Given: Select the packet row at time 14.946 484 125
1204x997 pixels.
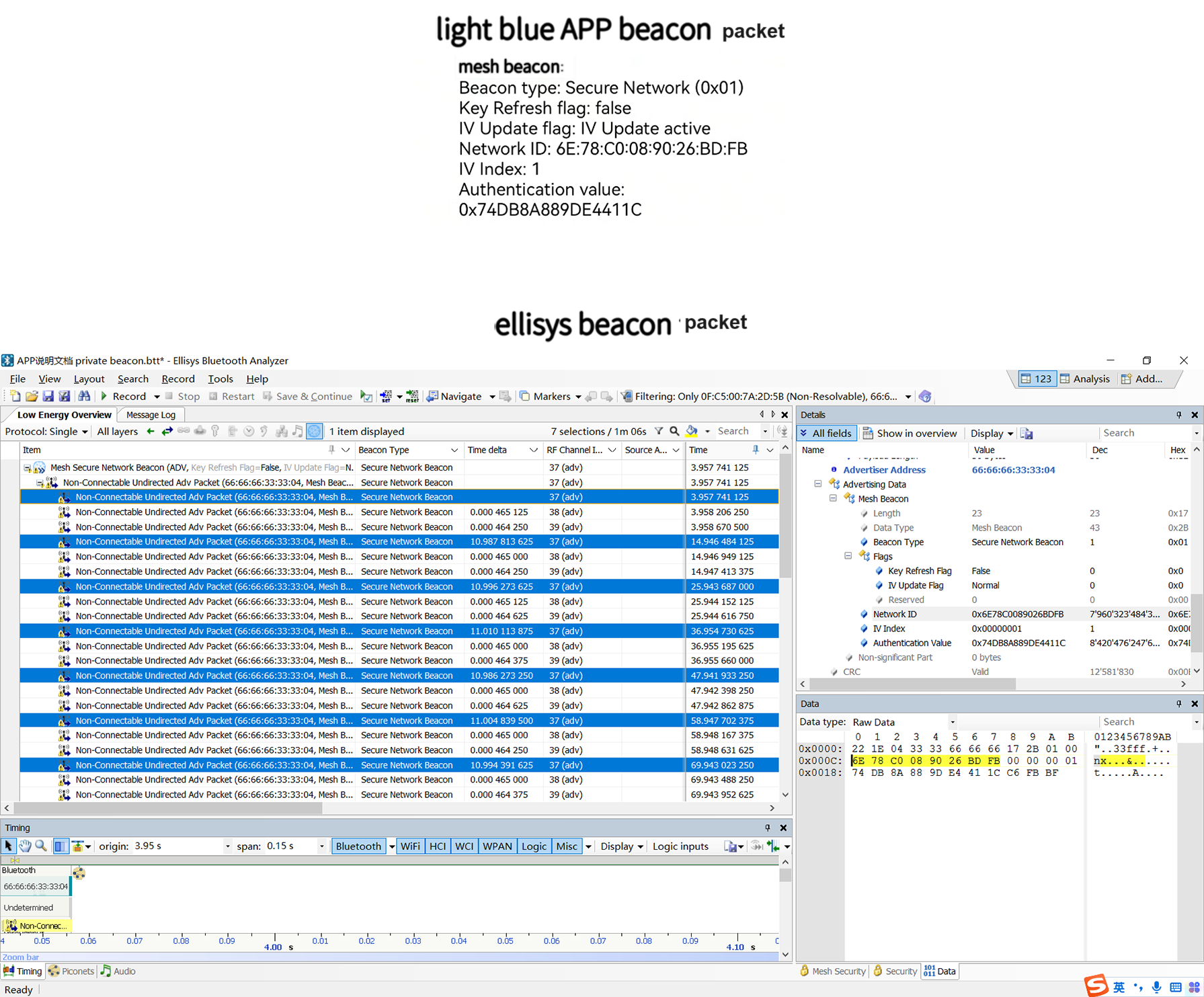Looking at the screenshot, I should coord(399,542).
